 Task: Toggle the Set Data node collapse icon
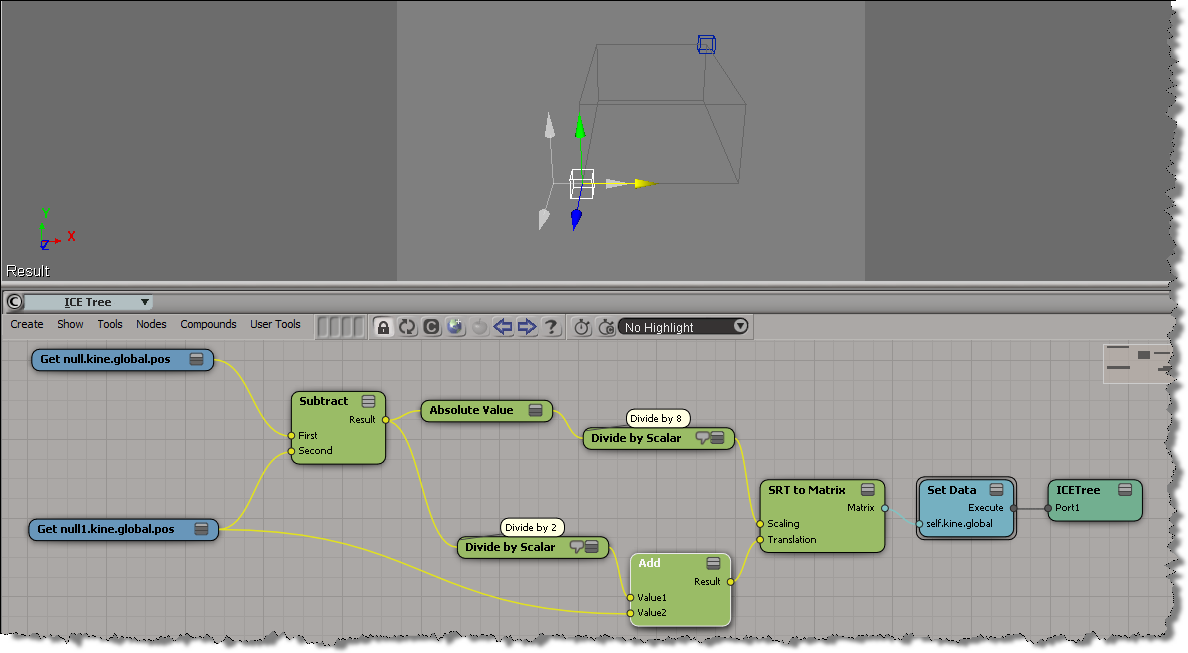pyautogui.click(x=997, y=490)
